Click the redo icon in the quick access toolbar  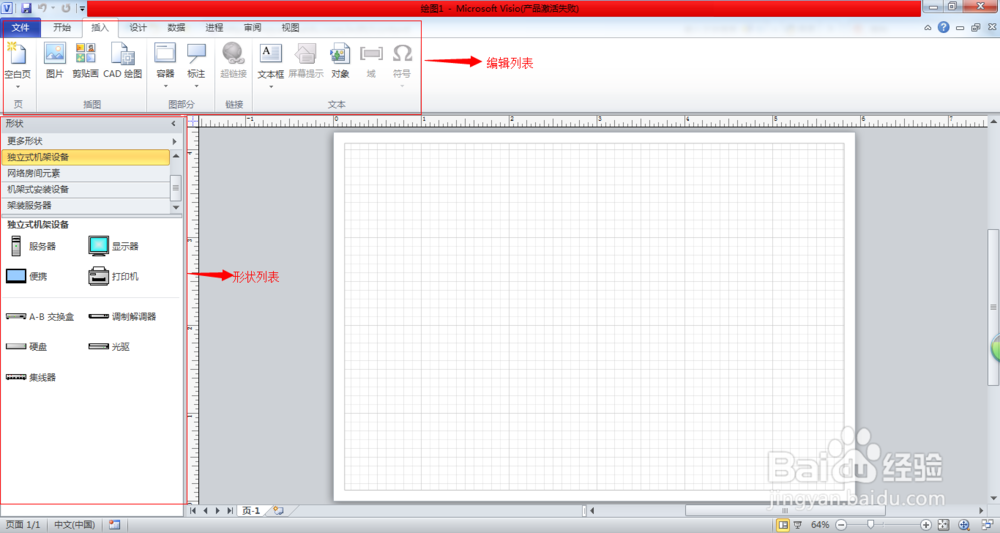66,8
